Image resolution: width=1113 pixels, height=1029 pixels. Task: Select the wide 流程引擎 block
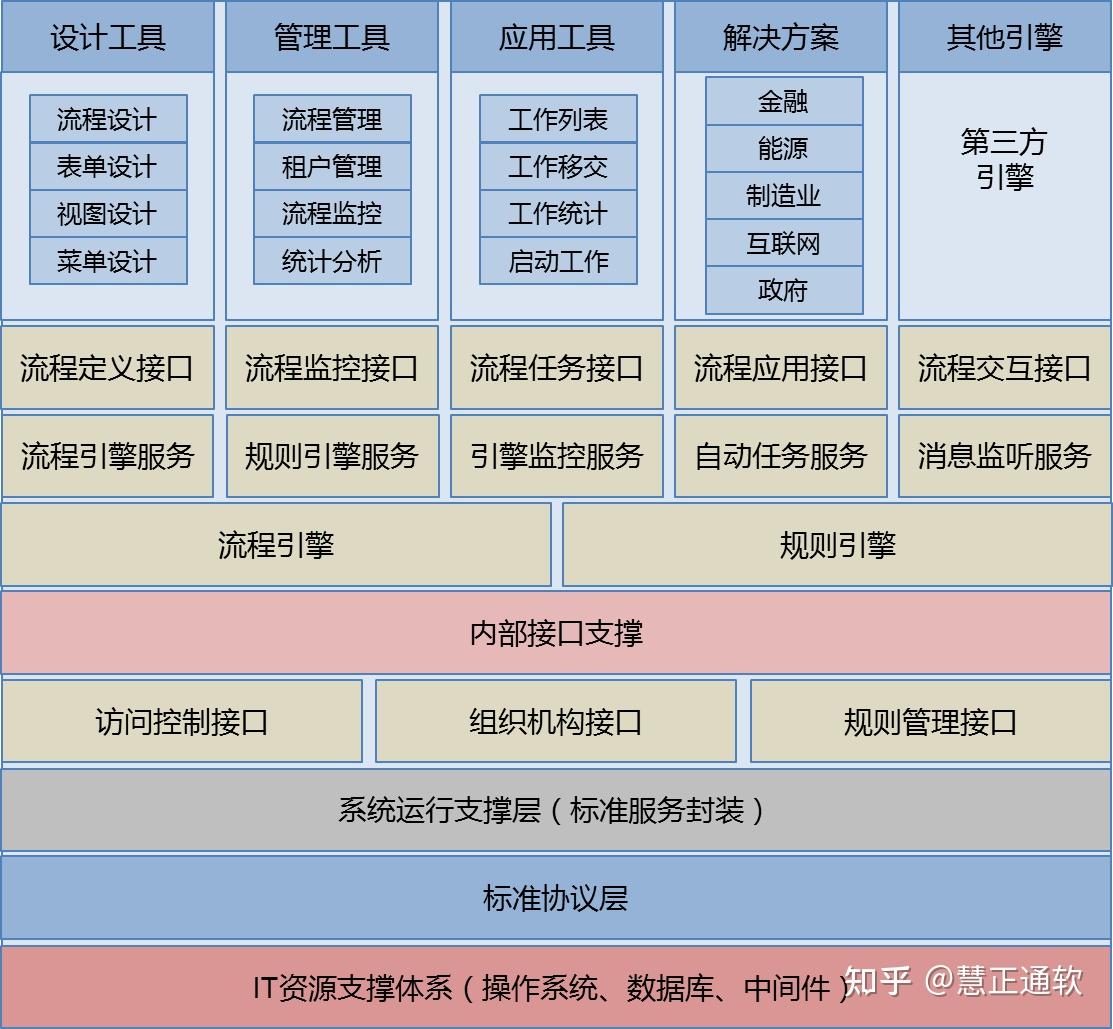[x=276, y=545]
